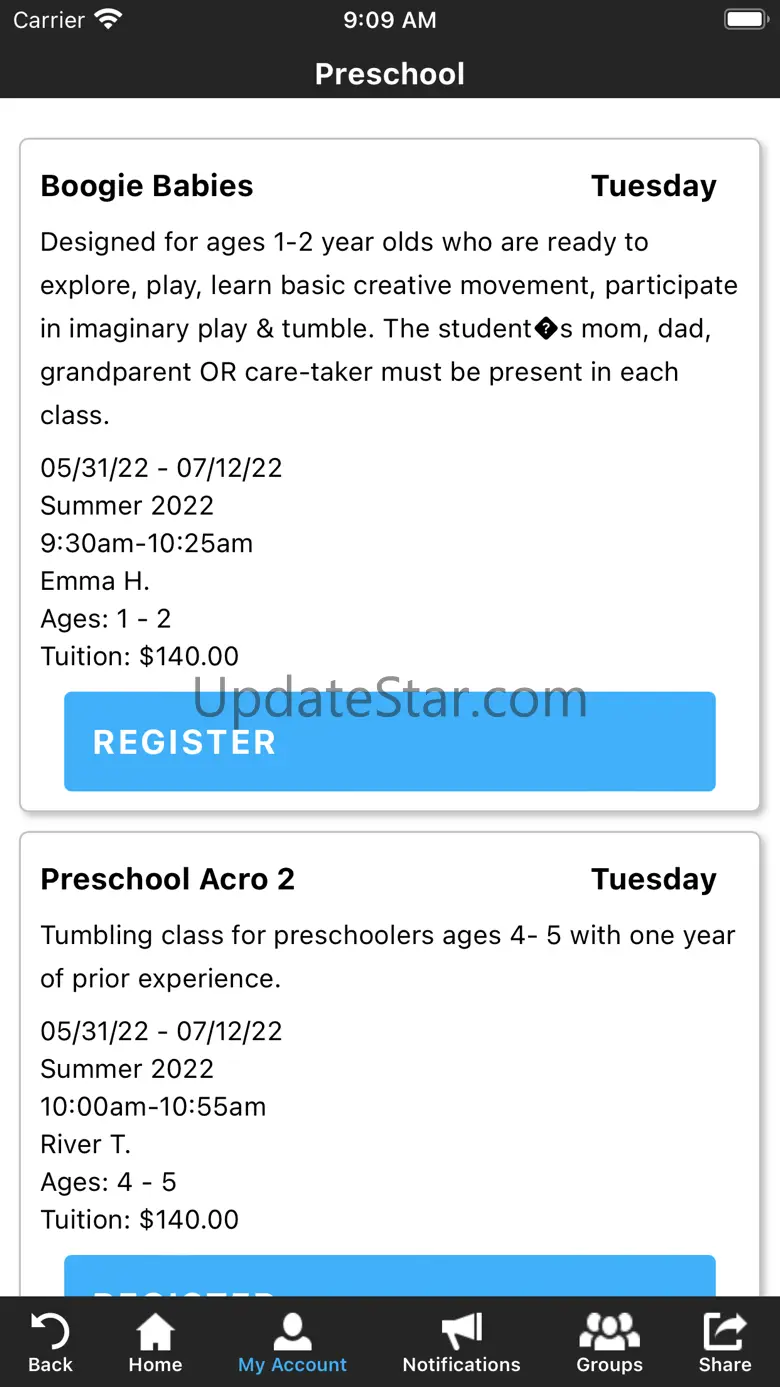The width and height of the screenshot is (780, 1387).
Task: Tap the battery indicator icon
Action: click(x=745, y=20)
